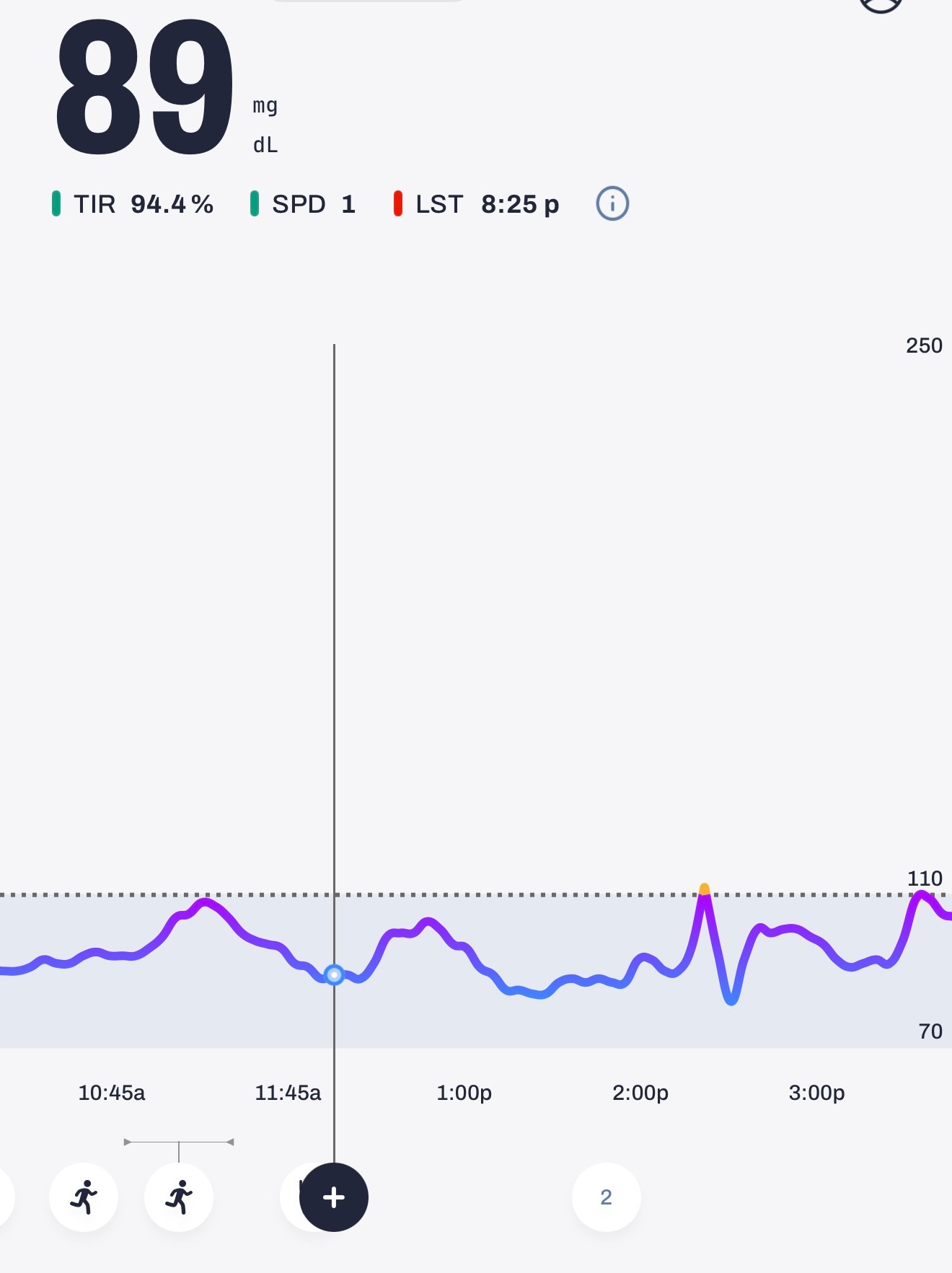
Task: Select the running activity with duration bracket
Action: [x=179, y=1197]
